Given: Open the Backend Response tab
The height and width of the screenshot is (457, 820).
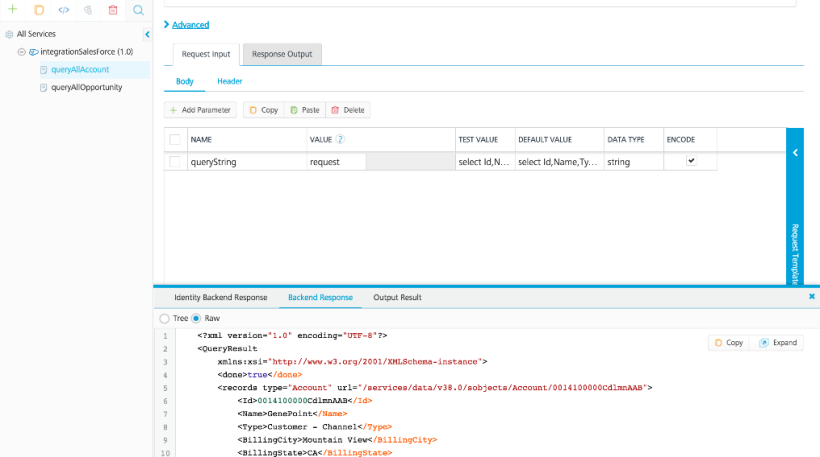Looking at the screenshot, I should pyautogui.click(x=320, y=298).
